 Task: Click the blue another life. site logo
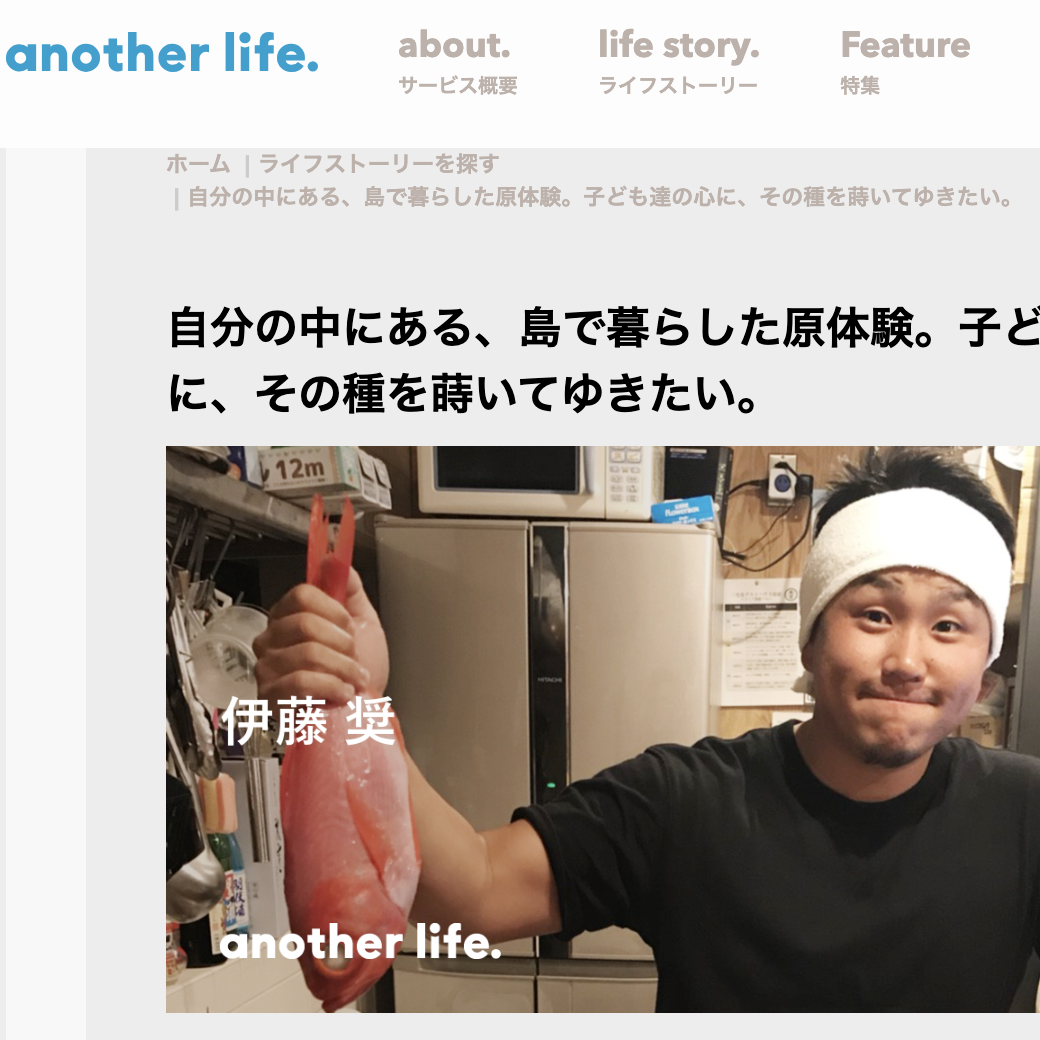[162, 53]
